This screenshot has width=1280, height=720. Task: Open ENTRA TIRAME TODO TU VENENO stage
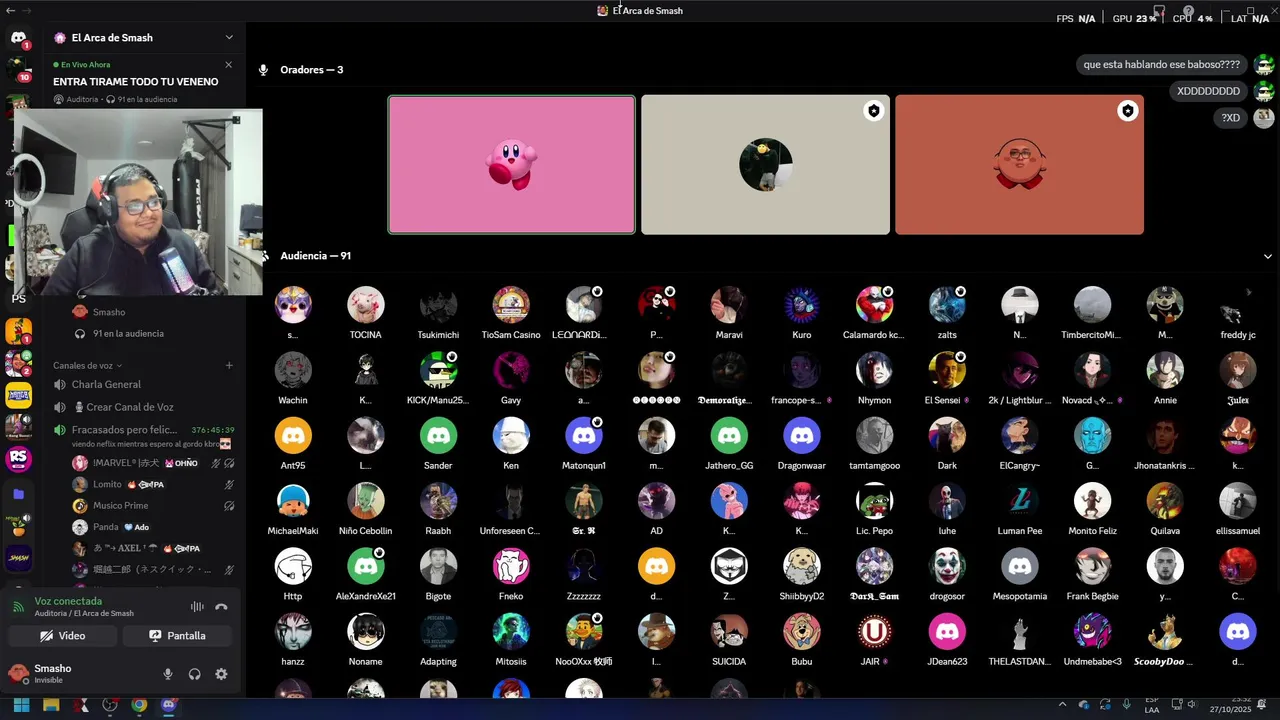(x=135, y=82)
